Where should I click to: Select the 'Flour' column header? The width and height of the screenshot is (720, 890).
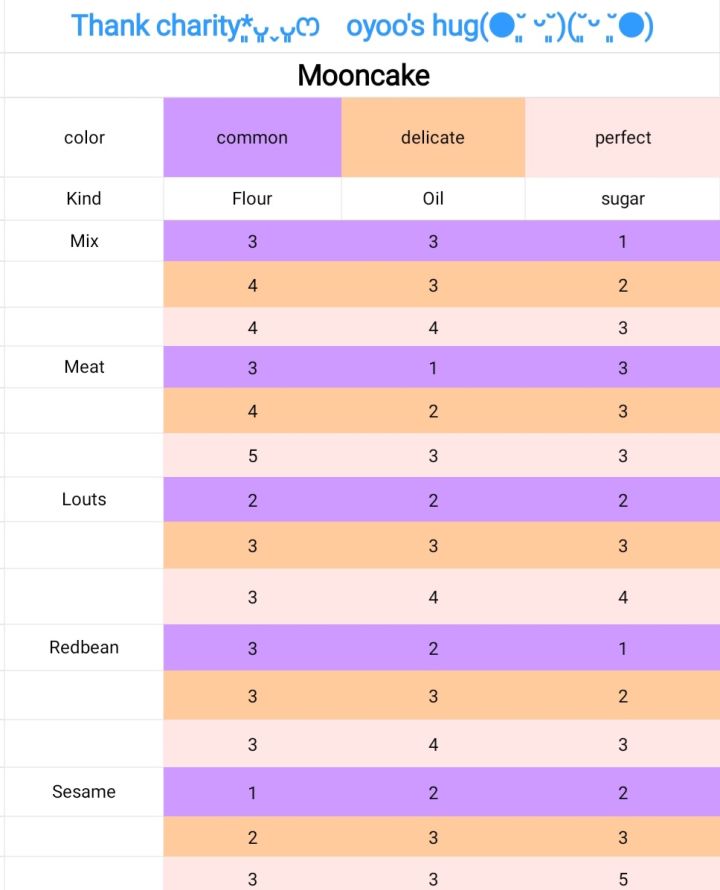click(x=252, y=199)
